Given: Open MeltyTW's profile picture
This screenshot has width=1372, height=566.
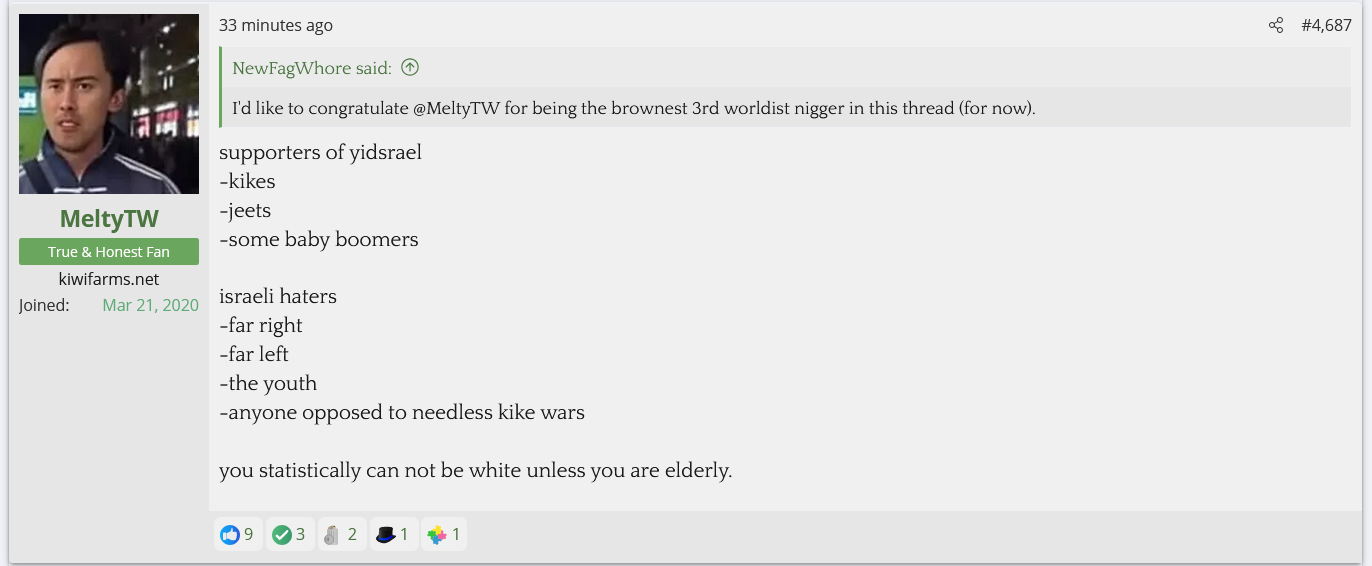Looking at the screenshot, I should [x=108, y=104].
